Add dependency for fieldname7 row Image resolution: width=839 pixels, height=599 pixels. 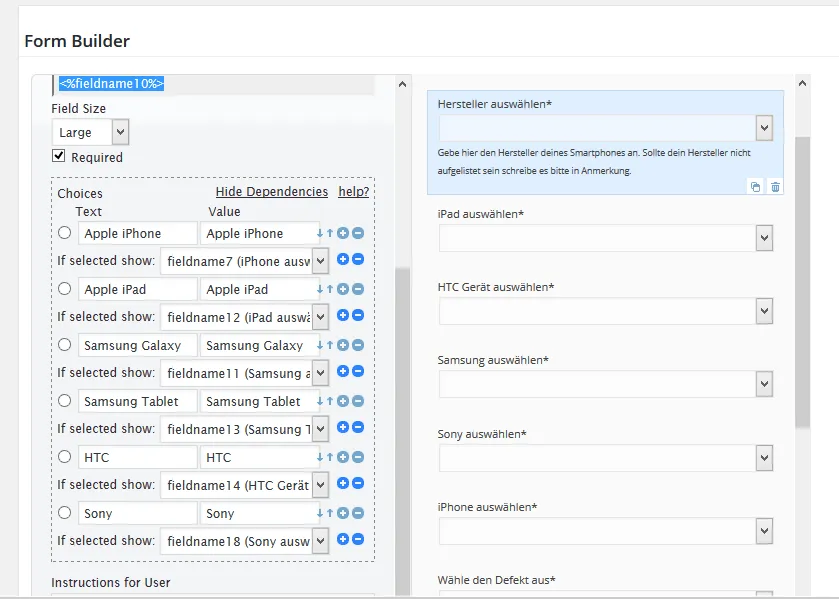pos(343,260)
